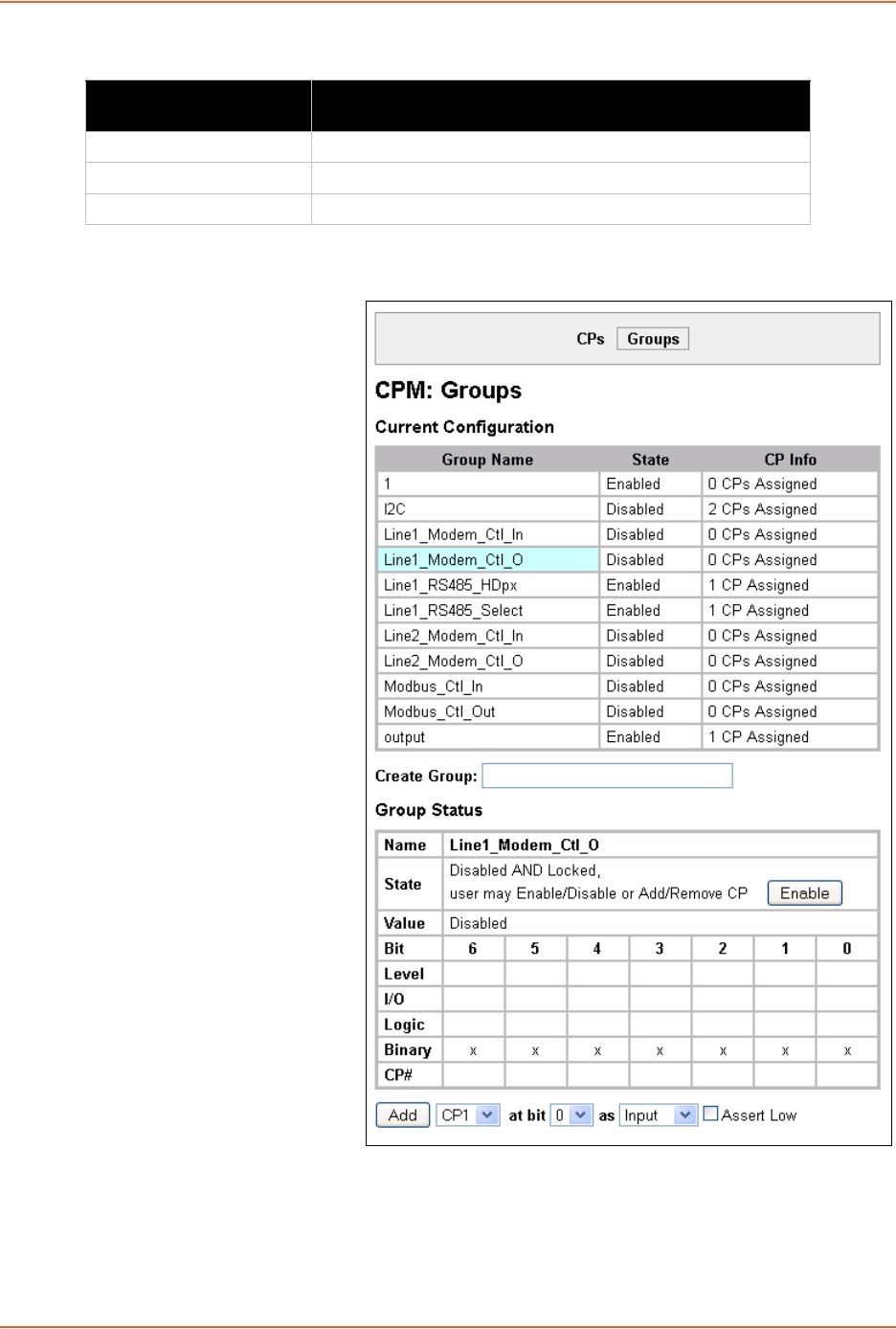The height and width of the screenshot is (1329, 896).
Task: Select group named 1
Action: point(388,484)
